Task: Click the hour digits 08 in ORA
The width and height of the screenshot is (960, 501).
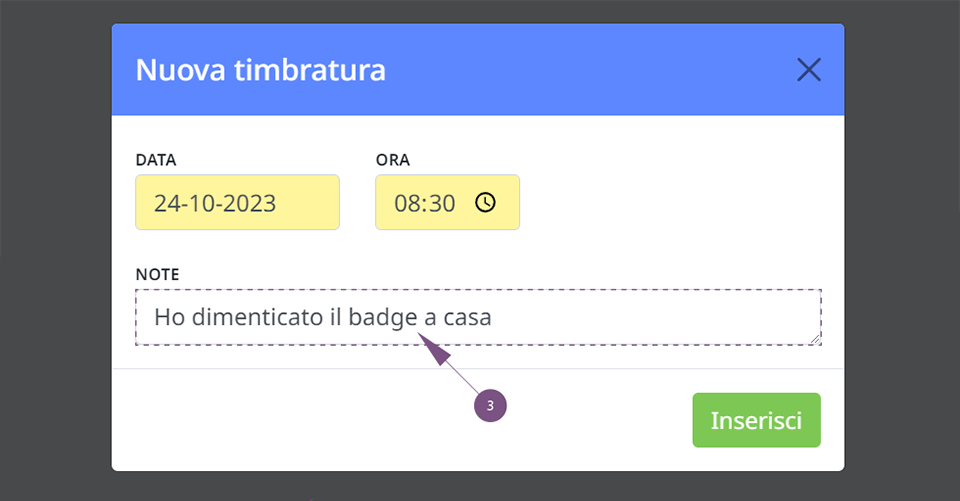Action: [407, 203]
